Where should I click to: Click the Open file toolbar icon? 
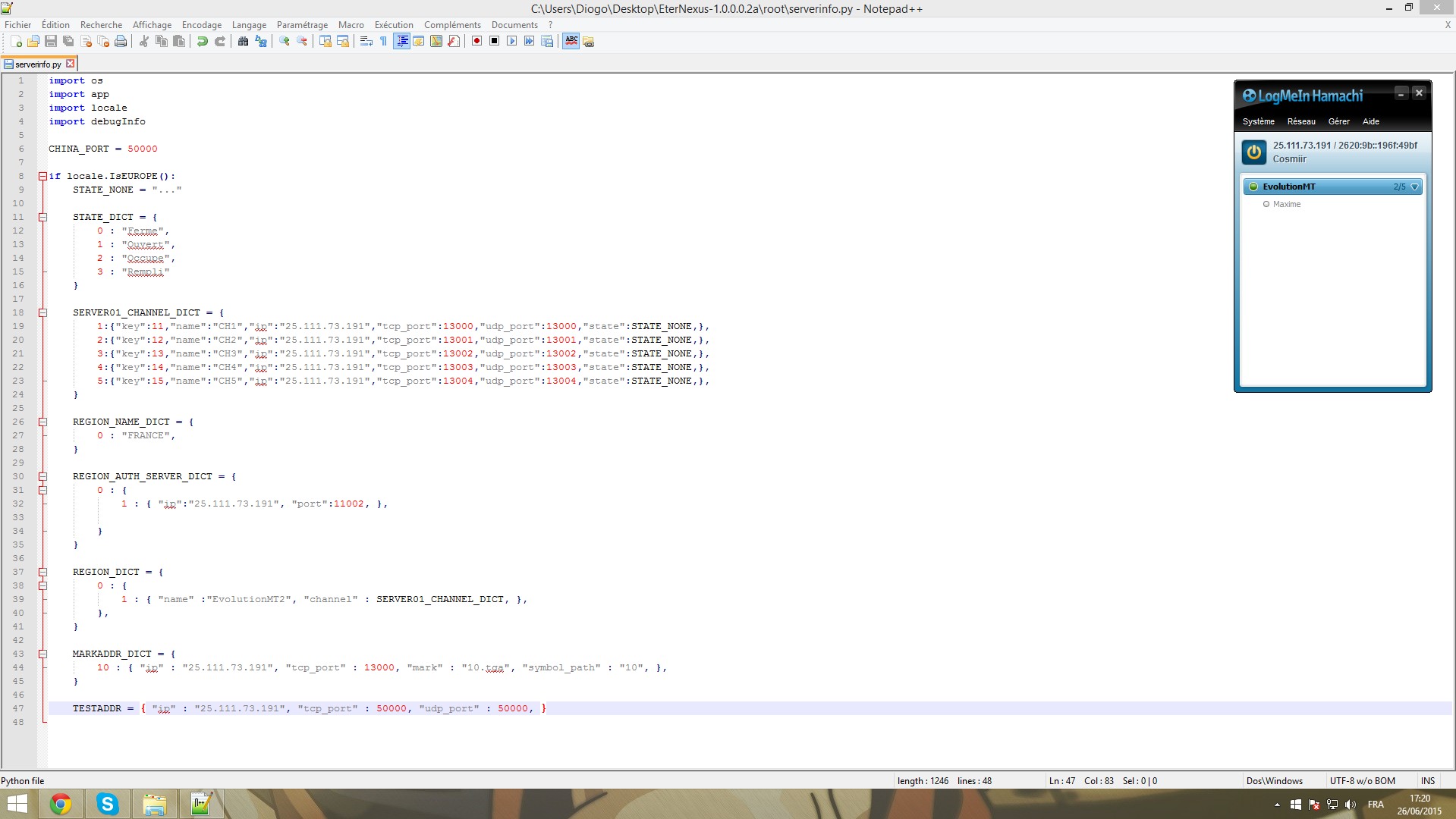click(33, 42)
